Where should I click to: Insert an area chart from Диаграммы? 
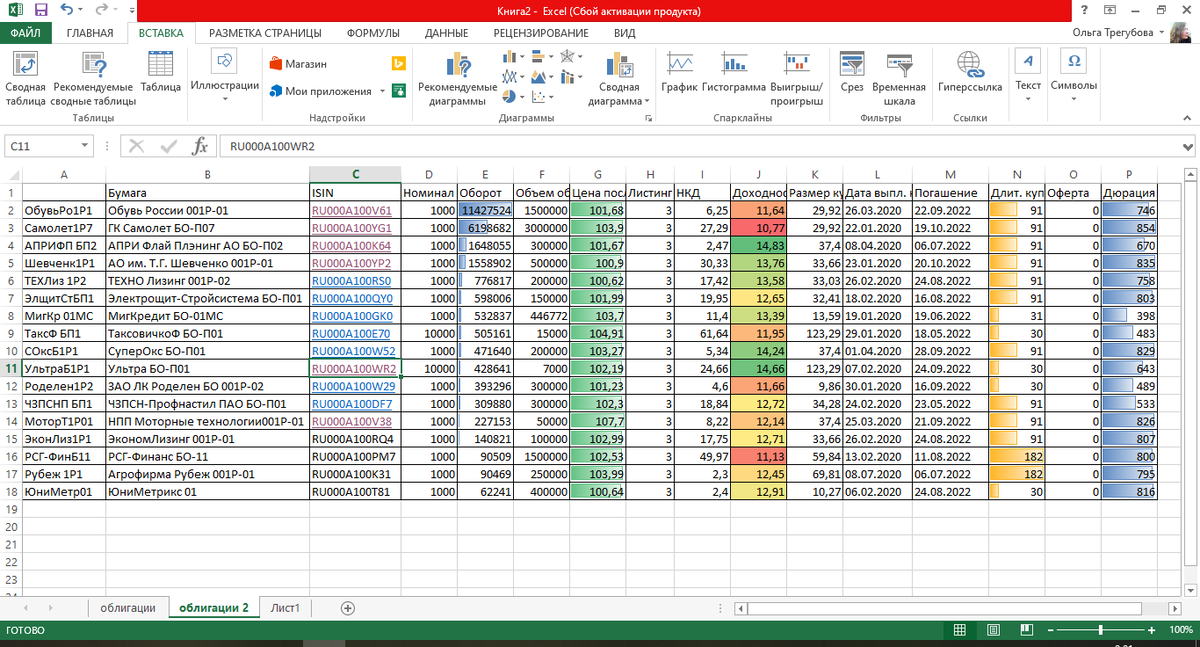pos(542,77)
